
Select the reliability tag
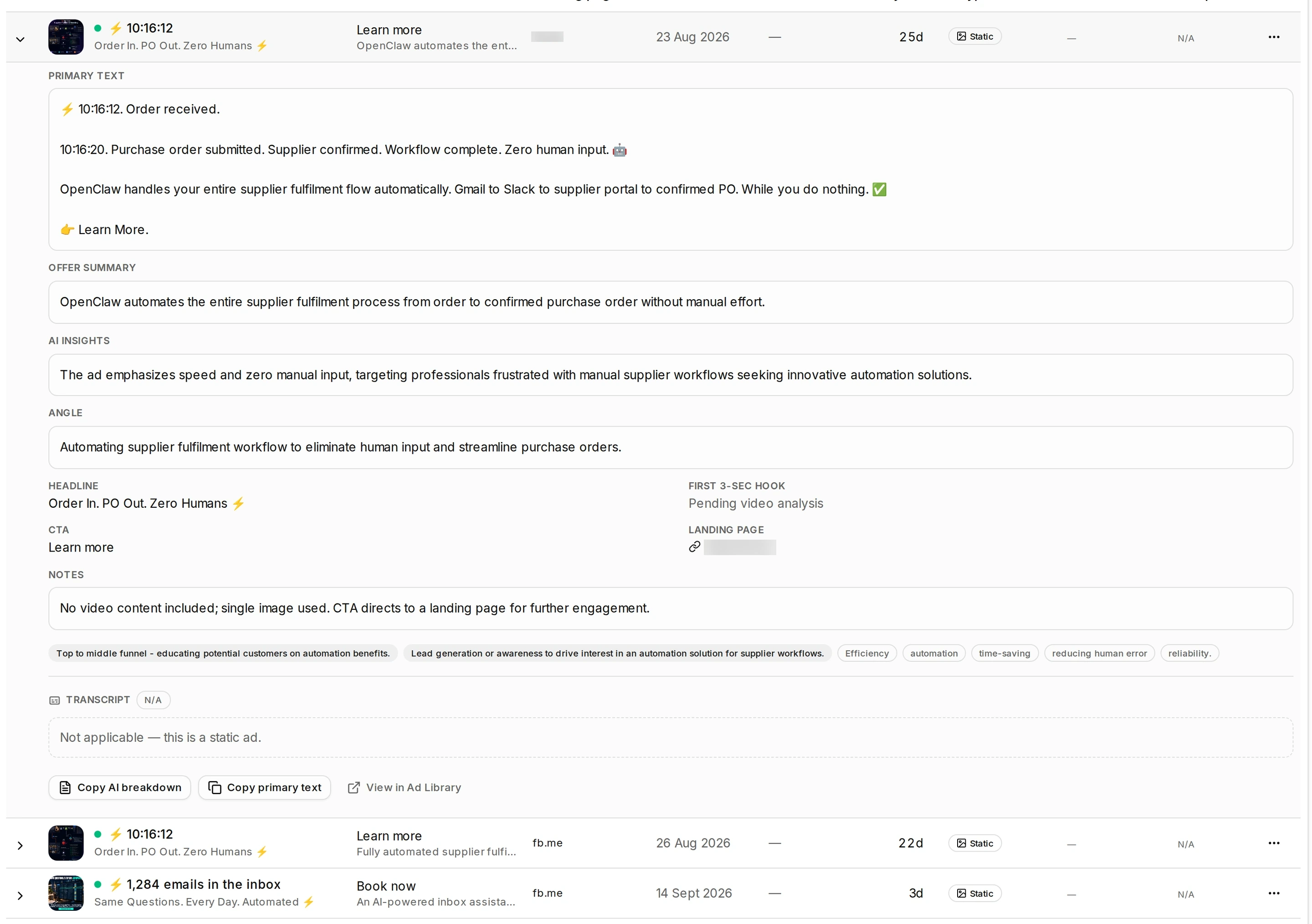(x=1190, y=653)
